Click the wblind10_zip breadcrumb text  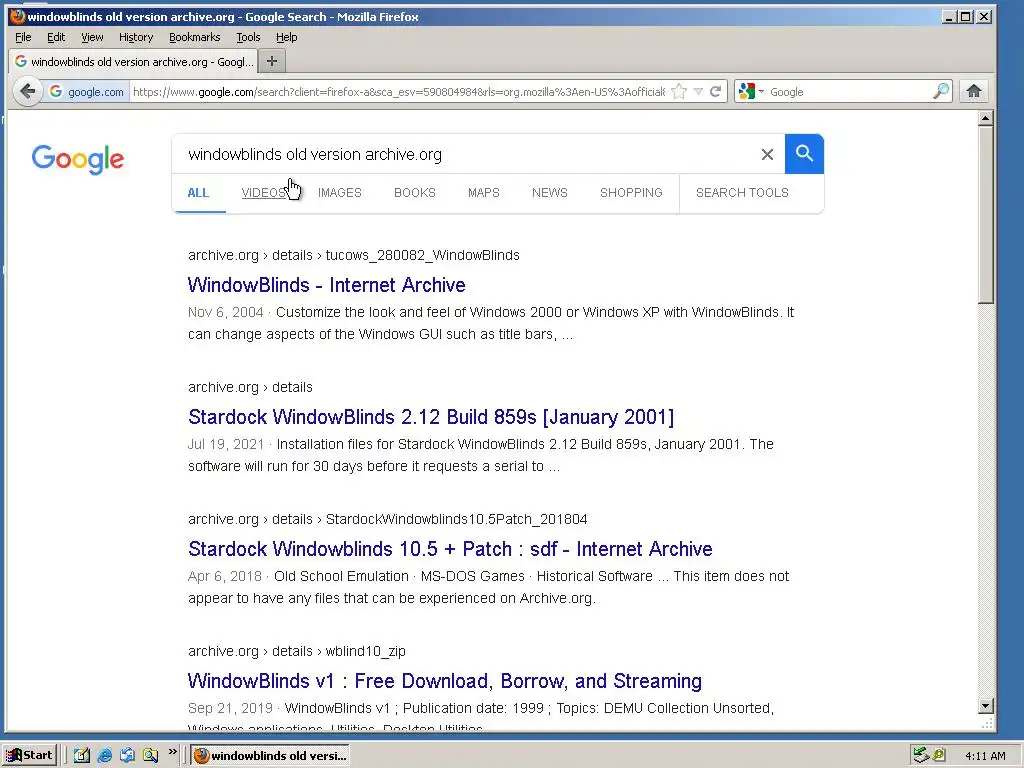click(366, 651)
